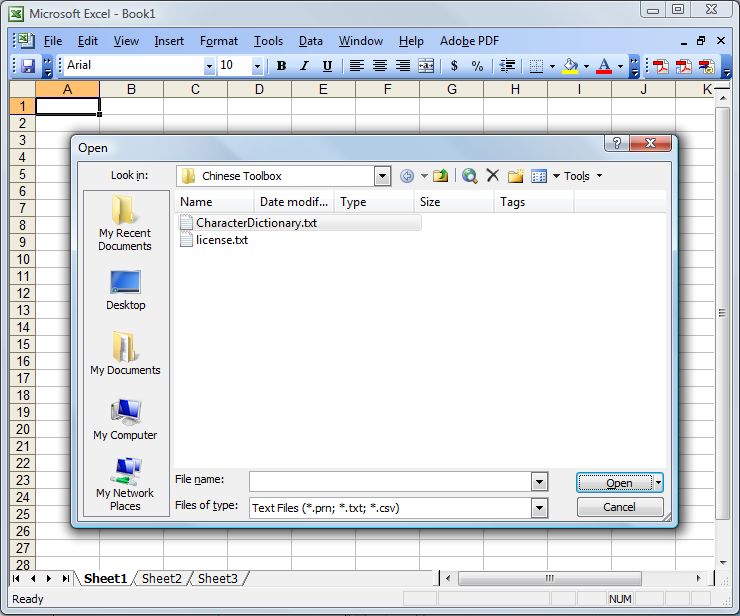Apply Currency style format
740x616 pixels.
pos(454,66)
